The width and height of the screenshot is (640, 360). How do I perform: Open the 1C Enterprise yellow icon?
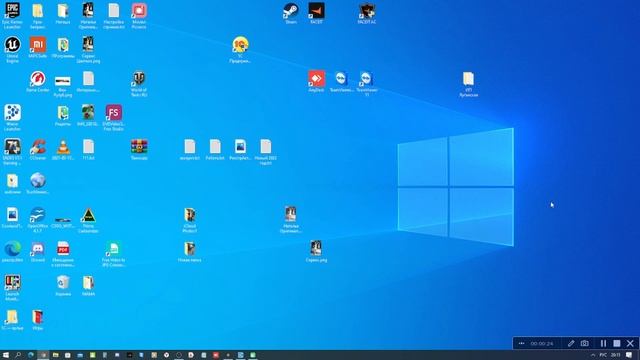coord(240,49)
